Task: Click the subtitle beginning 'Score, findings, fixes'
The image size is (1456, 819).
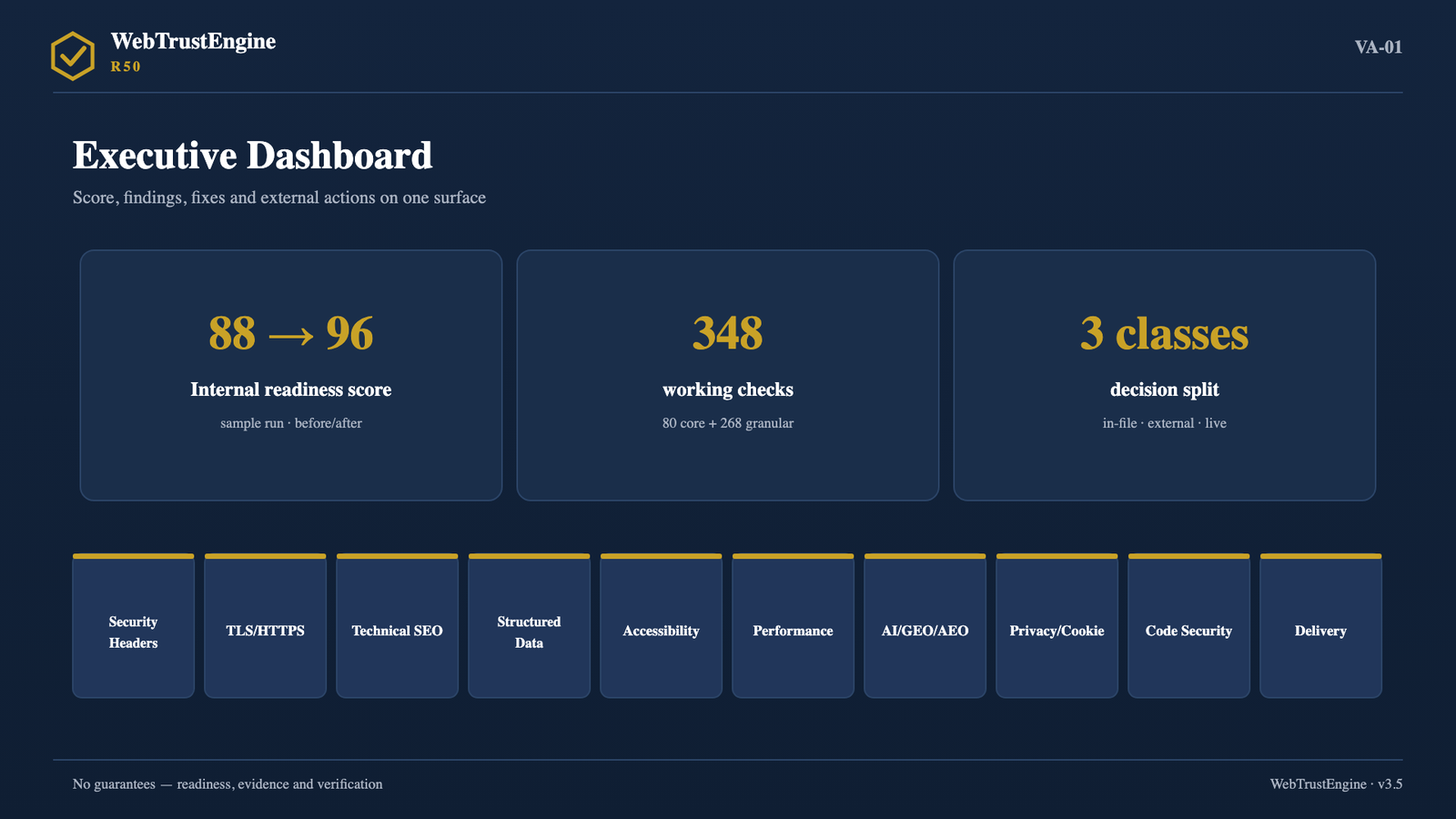Action: coord(279,197)
